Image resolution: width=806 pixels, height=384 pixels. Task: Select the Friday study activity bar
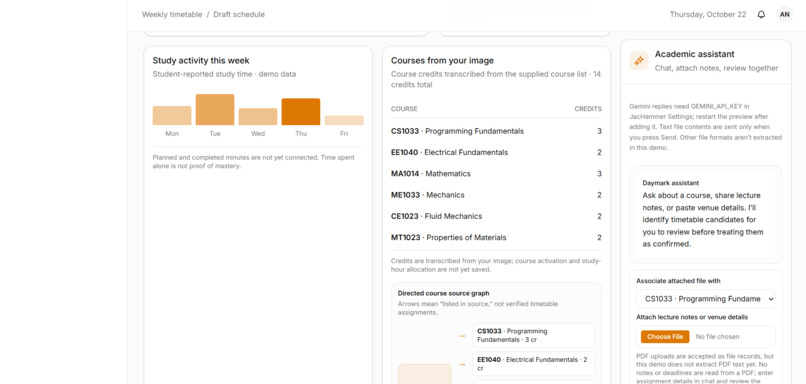click(344, 120)
